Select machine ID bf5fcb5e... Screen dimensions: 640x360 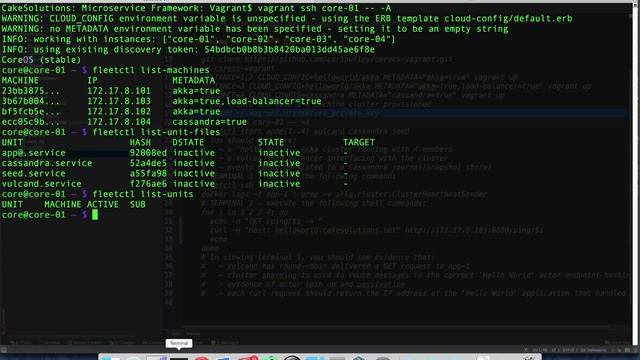(31, 111)
